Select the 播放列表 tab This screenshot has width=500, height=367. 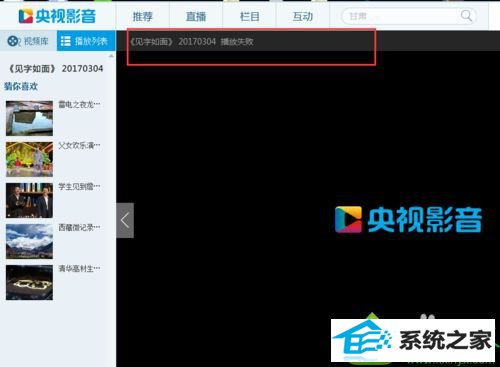86,41
